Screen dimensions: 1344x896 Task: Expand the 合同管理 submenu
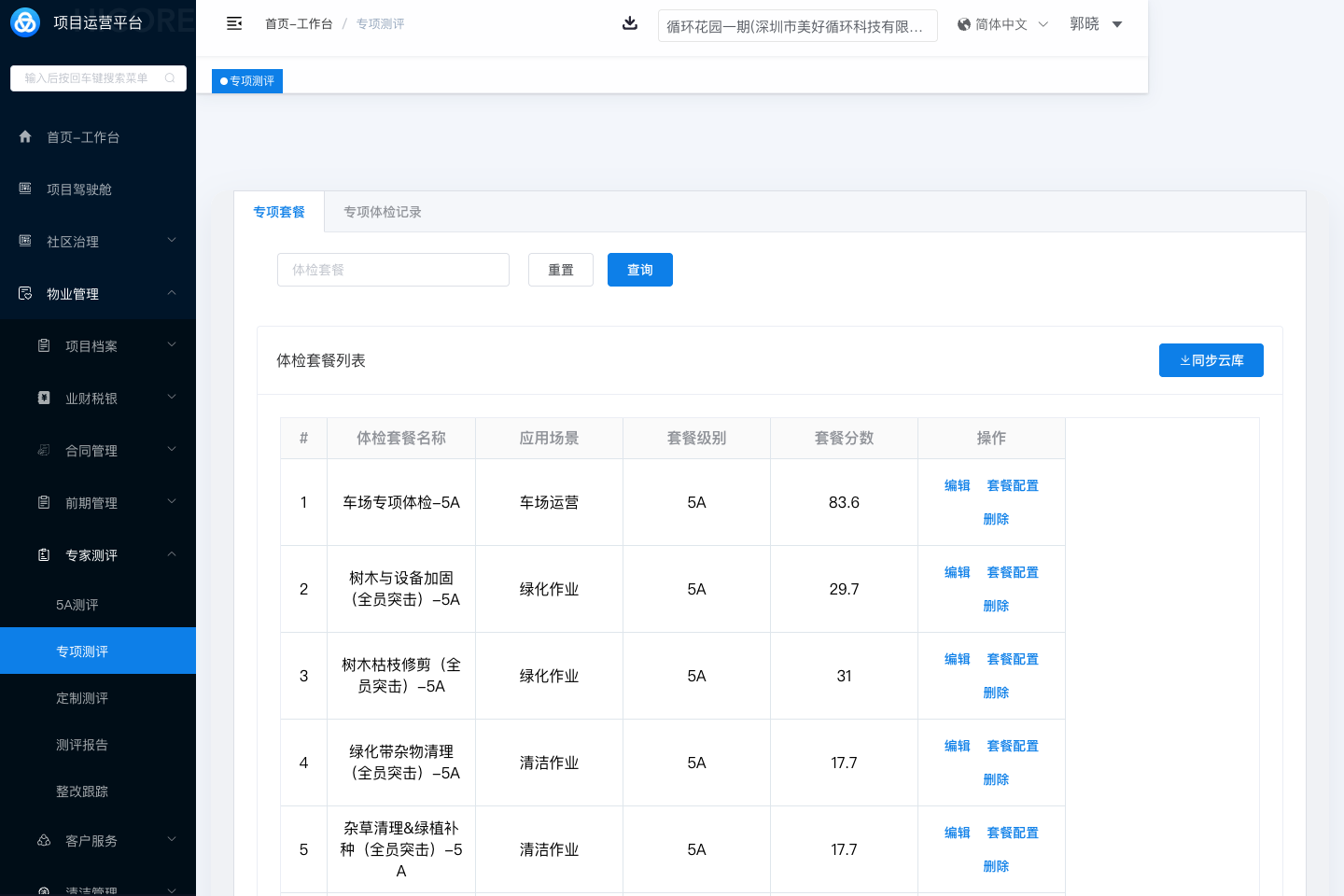click(x=172, y=450)
